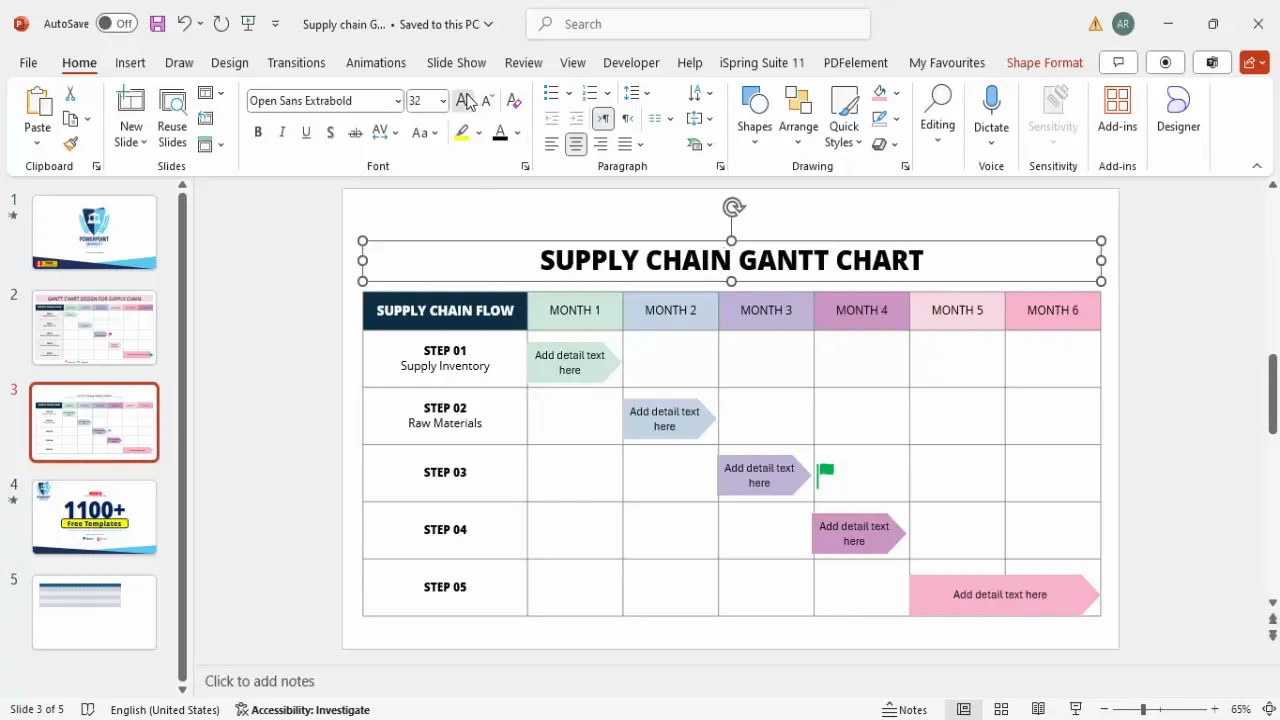The image size is (1280, 720).
Task: Start Slide Show from status bar icon
Action: pos(1076,709)
